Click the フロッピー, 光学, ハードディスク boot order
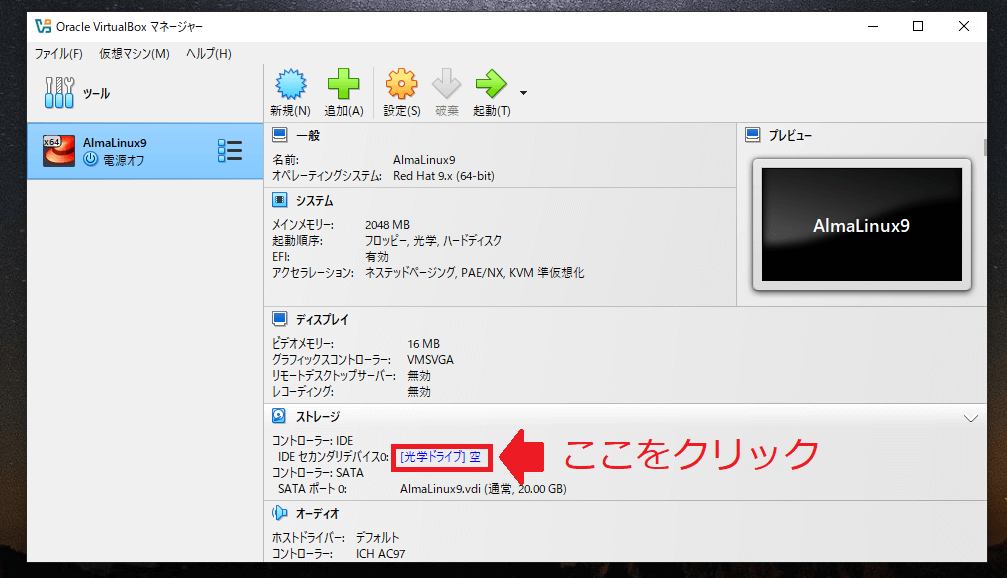1007x578 pixels. [433, 241]
